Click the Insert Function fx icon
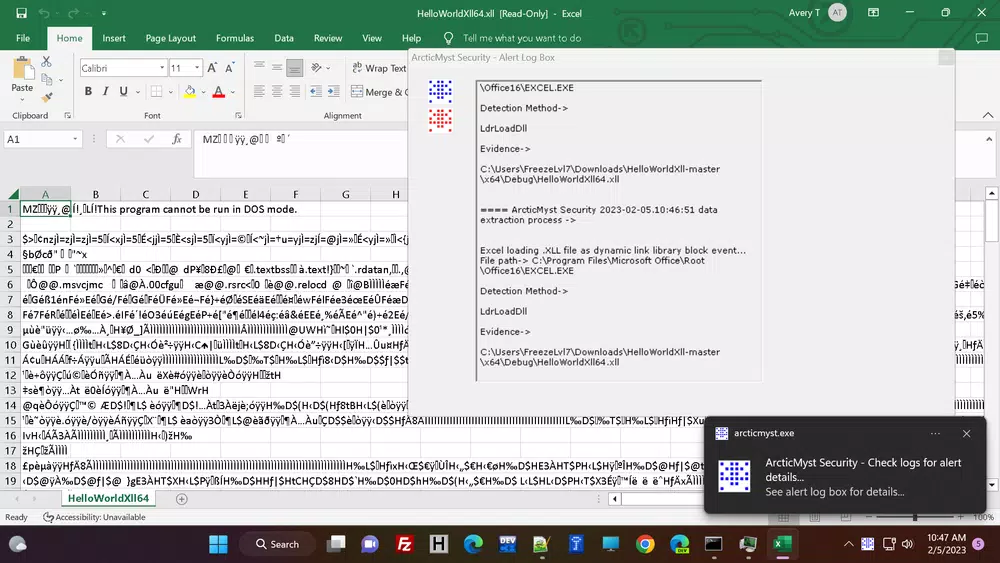The width and height of the screenshot is (1000, 563). click(177, 139)
